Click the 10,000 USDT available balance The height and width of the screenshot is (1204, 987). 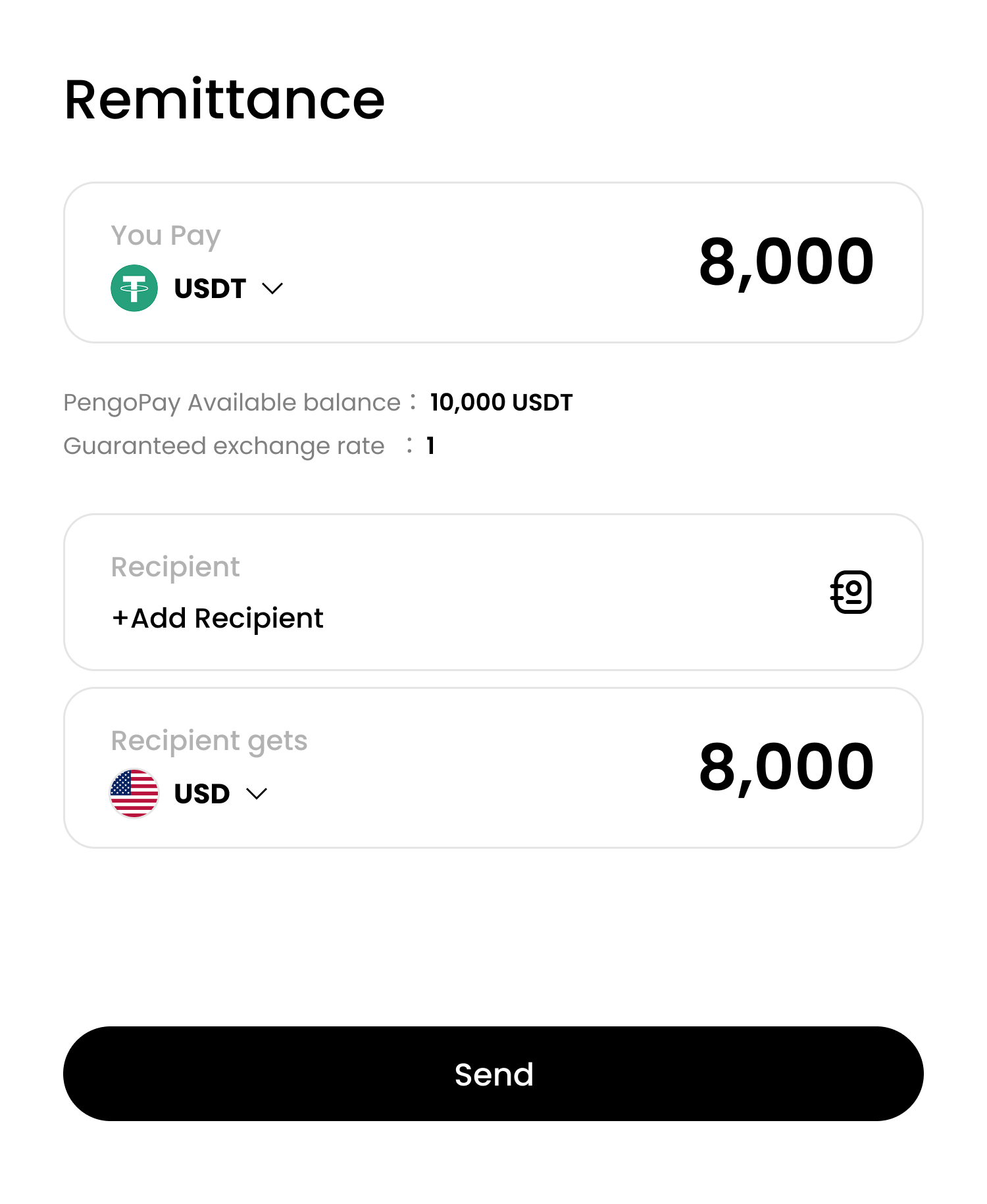(501, 403)
